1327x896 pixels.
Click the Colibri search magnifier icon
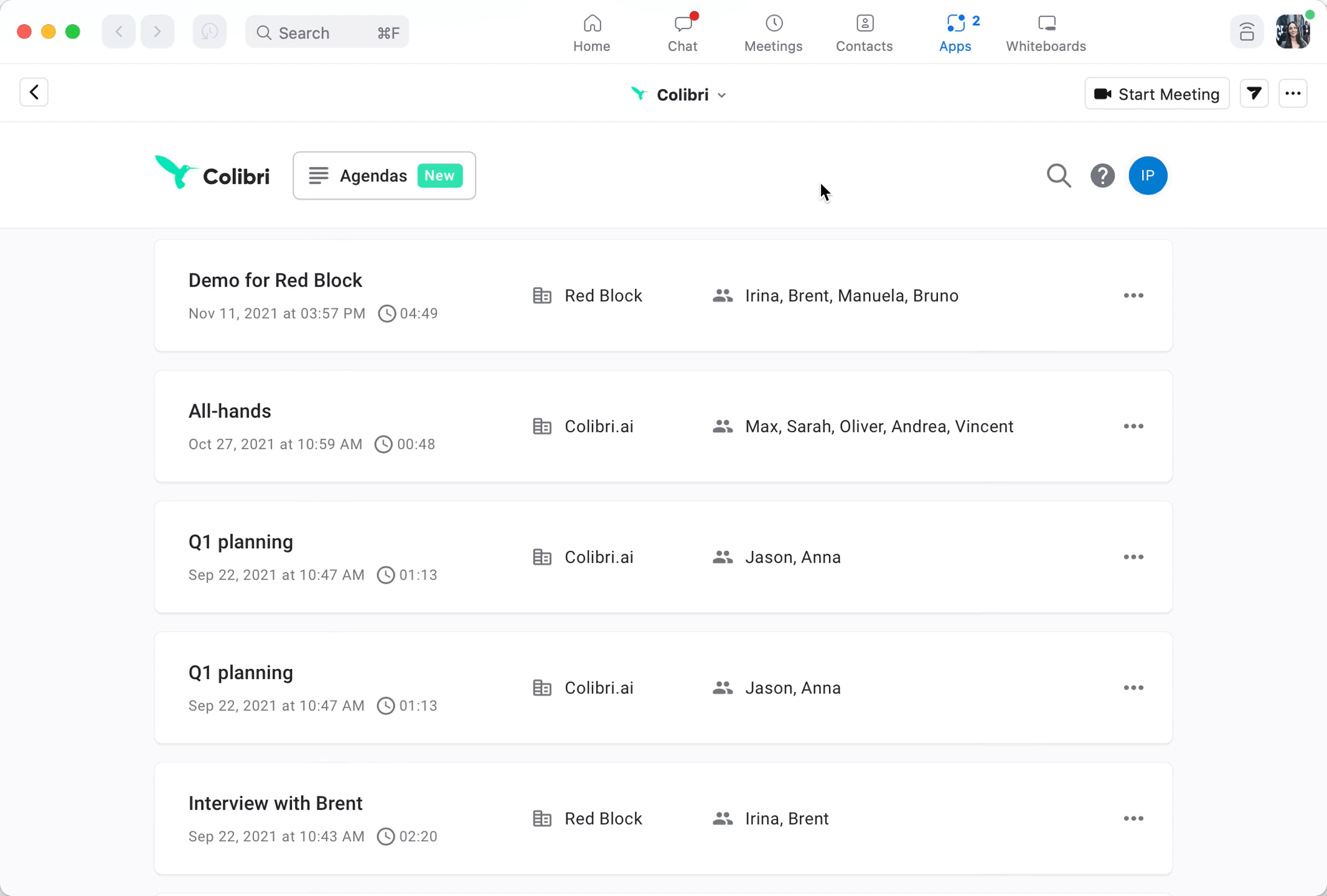click(1059, 175)
